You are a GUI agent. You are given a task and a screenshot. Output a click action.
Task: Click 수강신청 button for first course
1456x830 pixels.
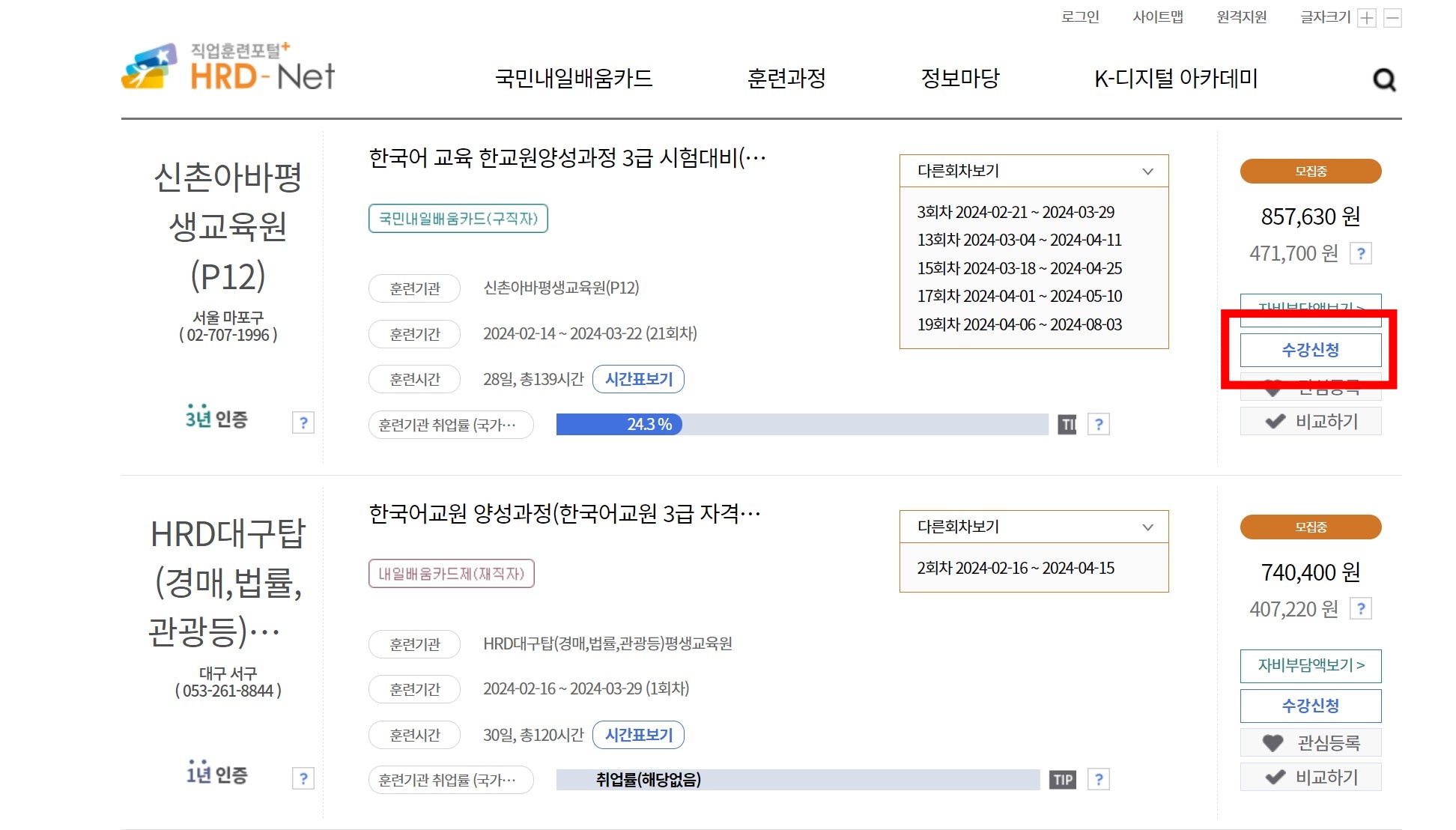tap(1311, 350)
